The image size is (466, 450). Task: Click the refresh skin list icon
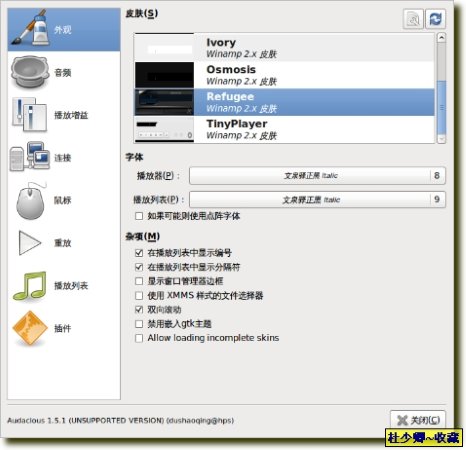[435, 19]
